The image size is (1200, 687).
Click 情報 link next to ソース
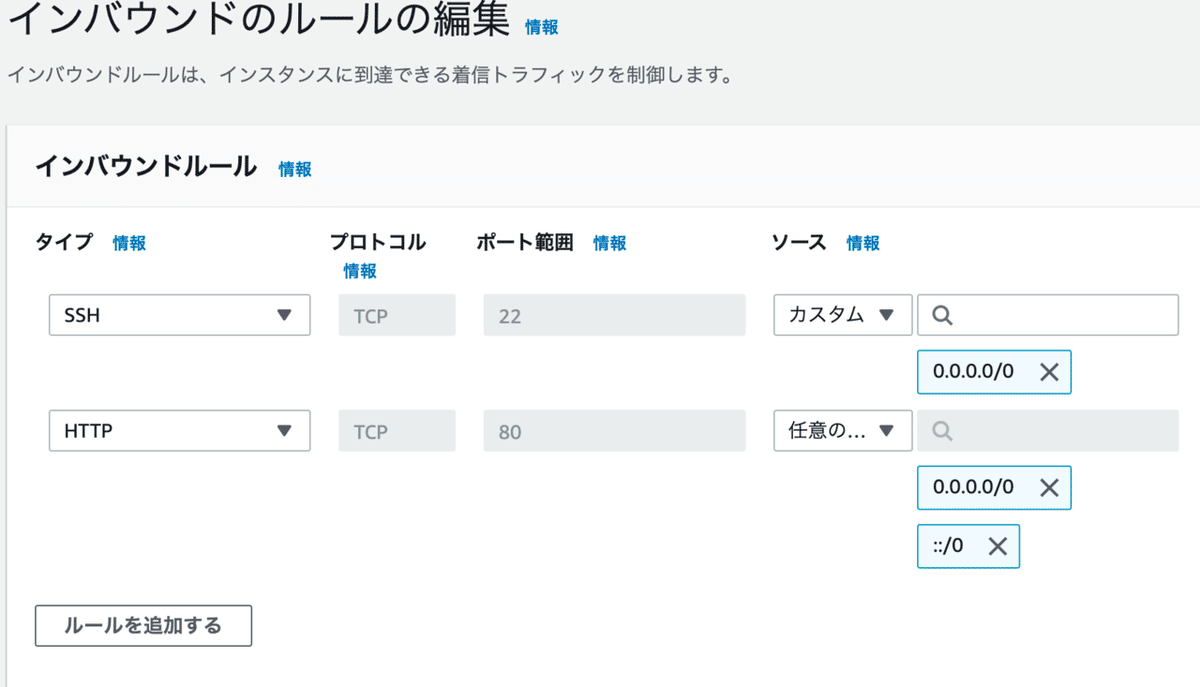(863, 243)
